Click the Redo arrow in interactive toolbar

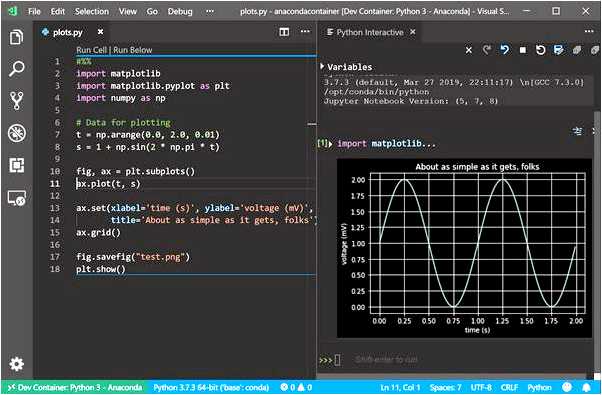click(487, 50)
